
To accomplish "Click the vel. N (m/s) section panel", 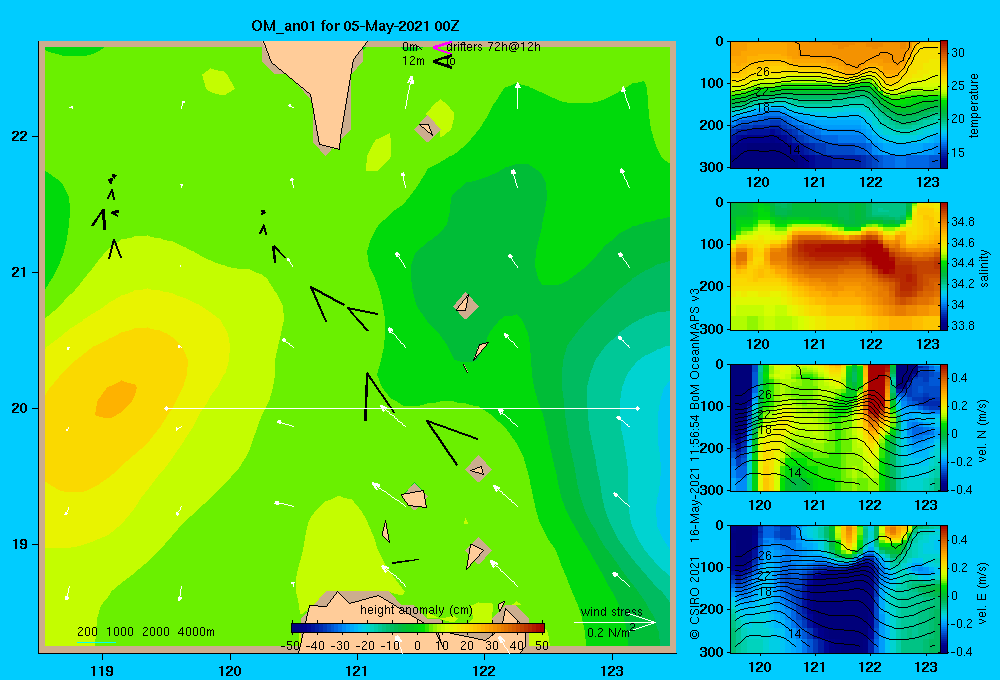I will (x=834, y=427).
